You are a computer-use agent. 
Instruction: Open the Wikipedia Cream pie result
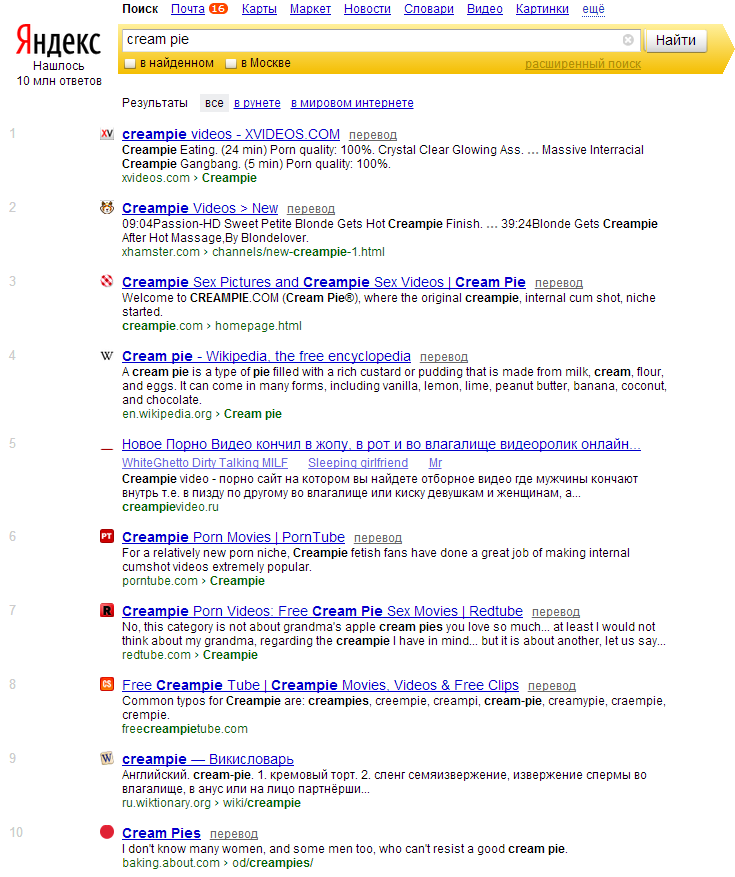(266, 356)
